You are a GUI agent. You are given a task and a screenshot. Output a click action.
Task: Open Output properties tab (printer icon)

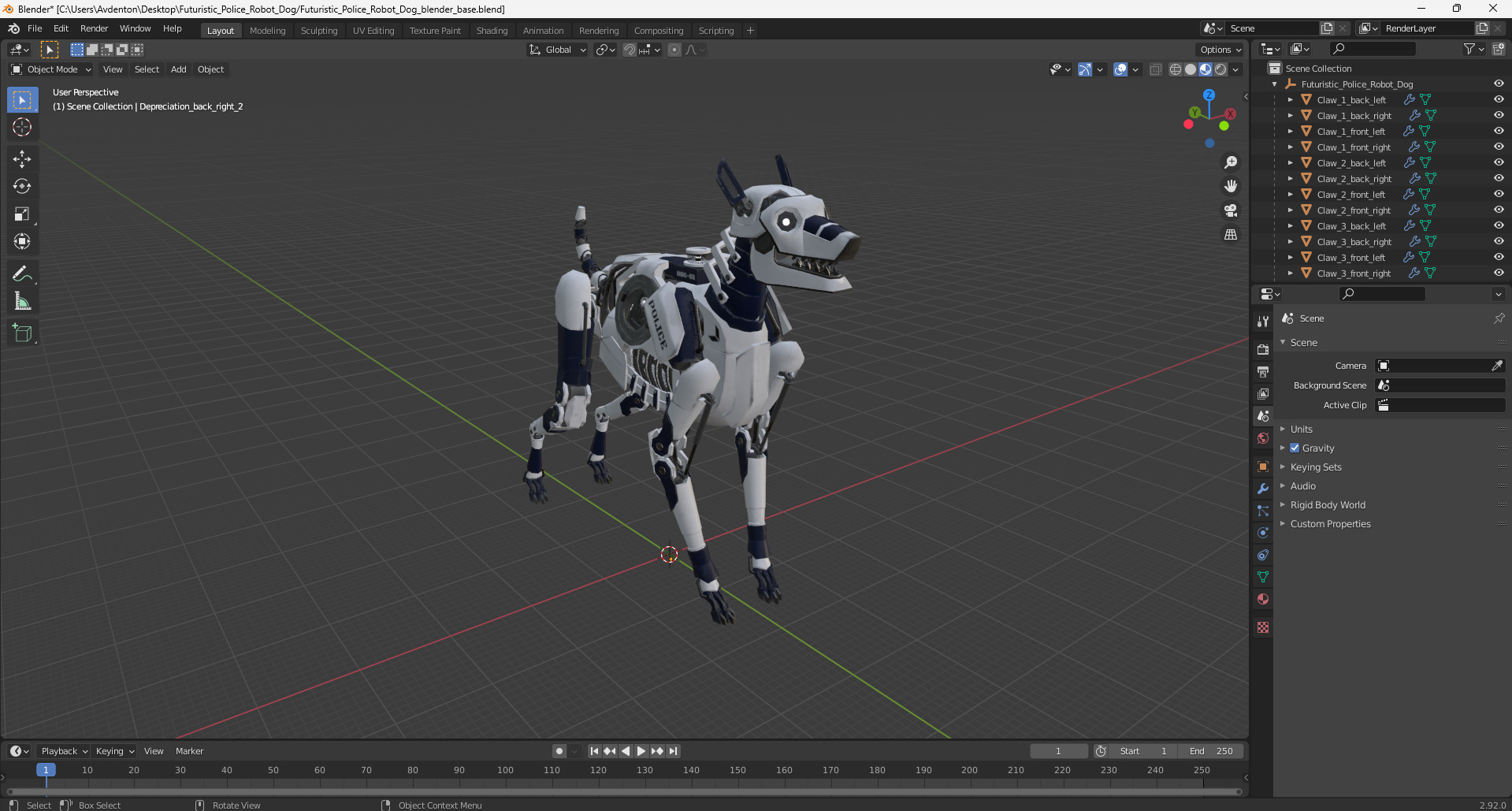pos(1263,371)
